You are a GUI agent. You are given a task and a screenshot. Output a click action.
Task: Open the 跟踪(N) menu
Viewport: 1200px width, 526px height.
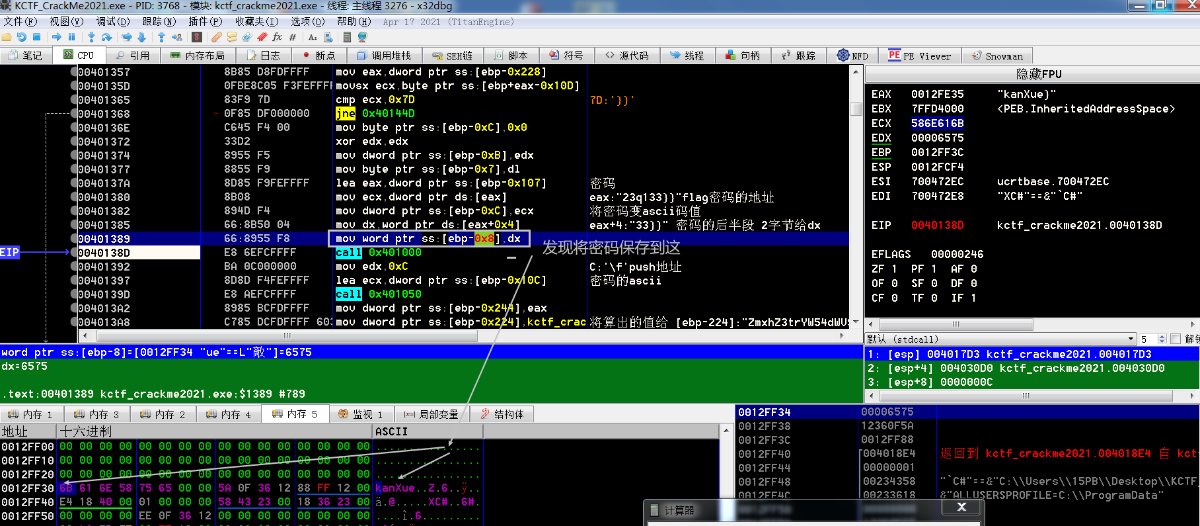click(x=159, y=21)
